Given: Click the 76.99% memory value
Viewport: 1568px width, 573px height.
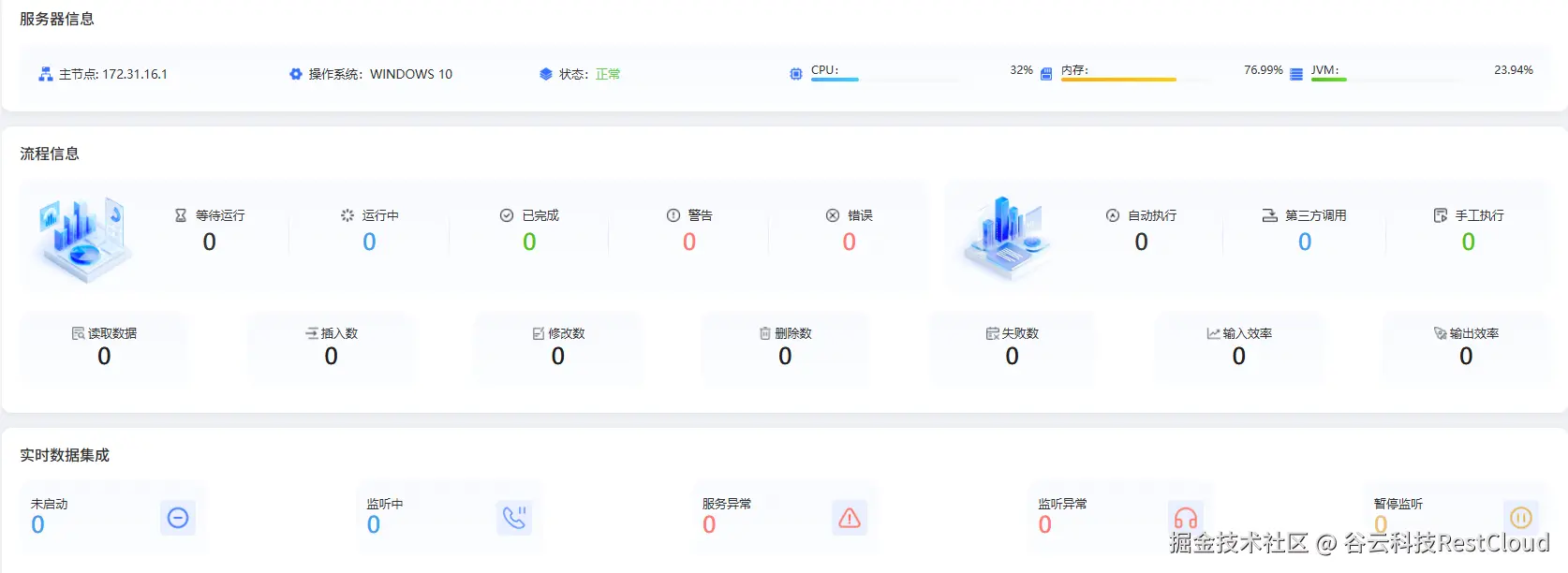Looking at the screenshot, I should click(x=1264, y=70).
